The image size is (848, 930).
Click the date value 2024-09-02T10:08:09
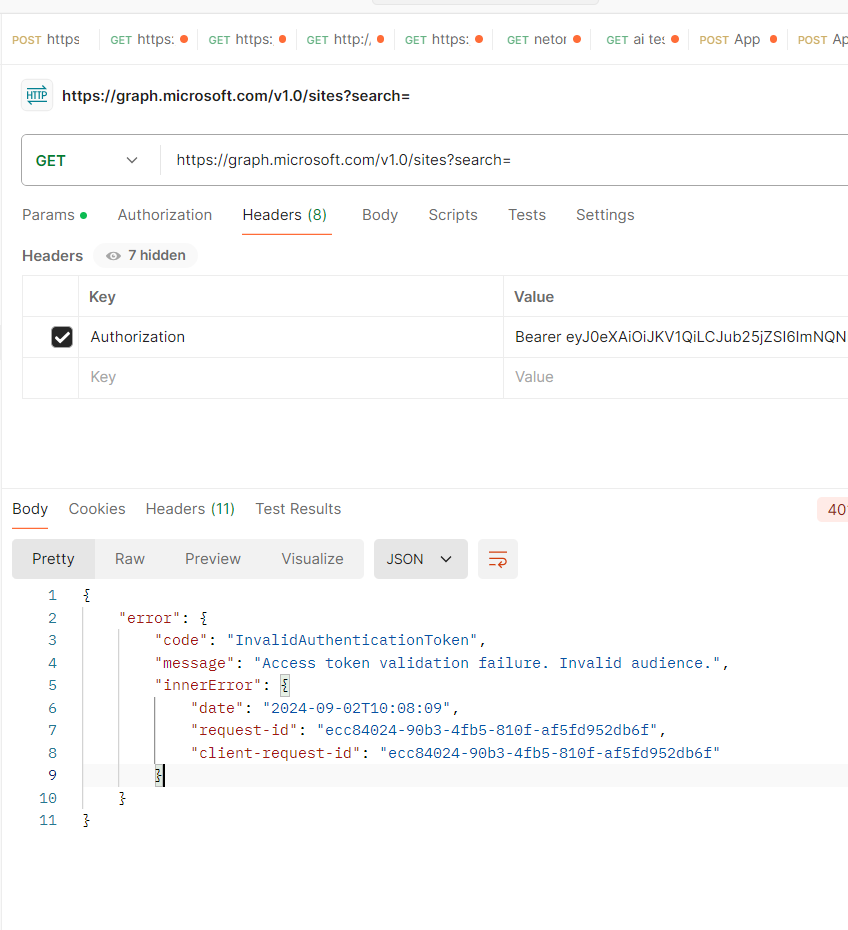point(357,708)
